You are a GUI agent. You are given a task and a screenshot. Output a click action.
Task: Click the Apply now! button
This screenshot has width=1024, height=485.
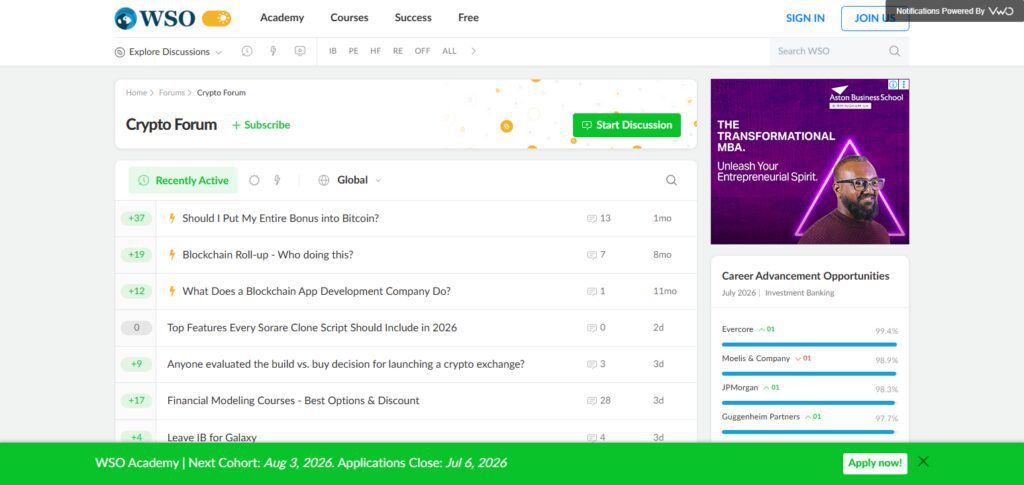[874, 463]
